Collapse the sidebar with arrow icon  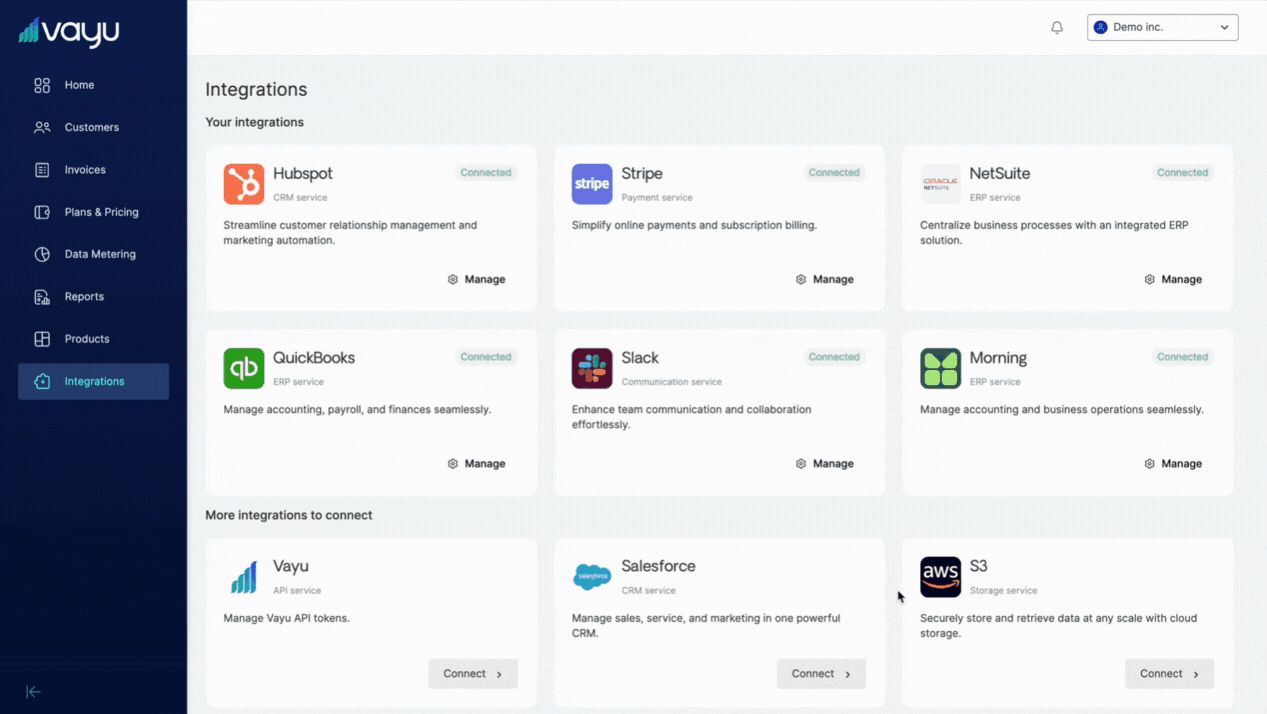click(33, 692)
